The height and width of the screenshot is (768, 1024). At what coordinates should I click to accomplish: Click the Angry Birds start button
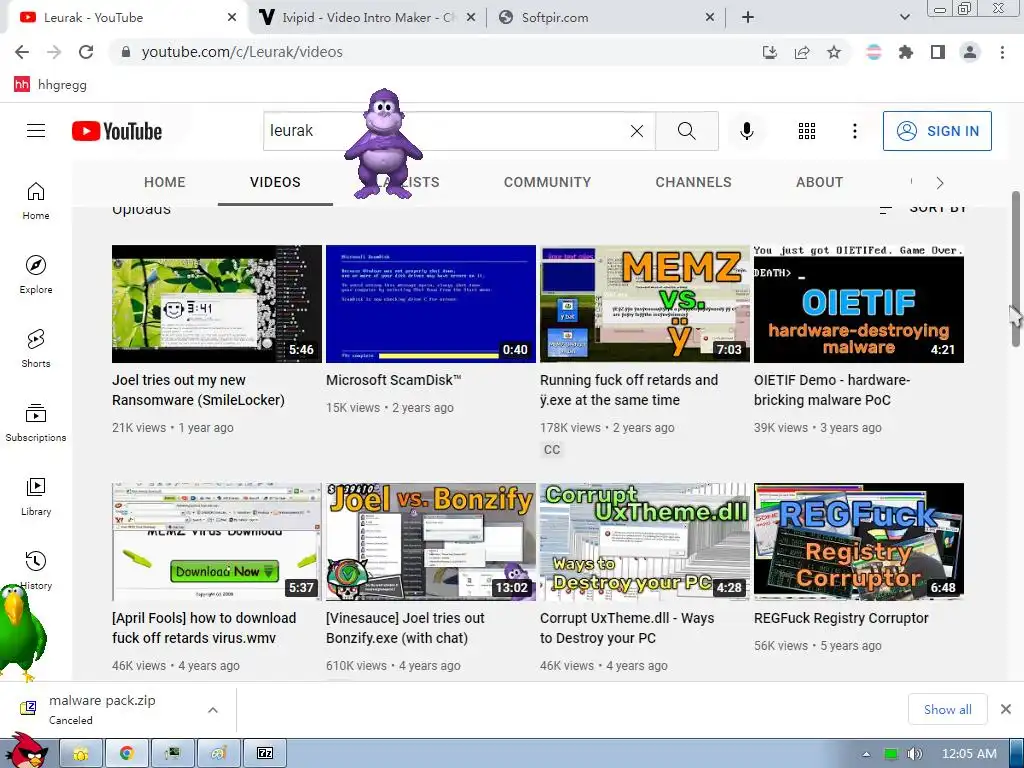[x=26, y=750]
